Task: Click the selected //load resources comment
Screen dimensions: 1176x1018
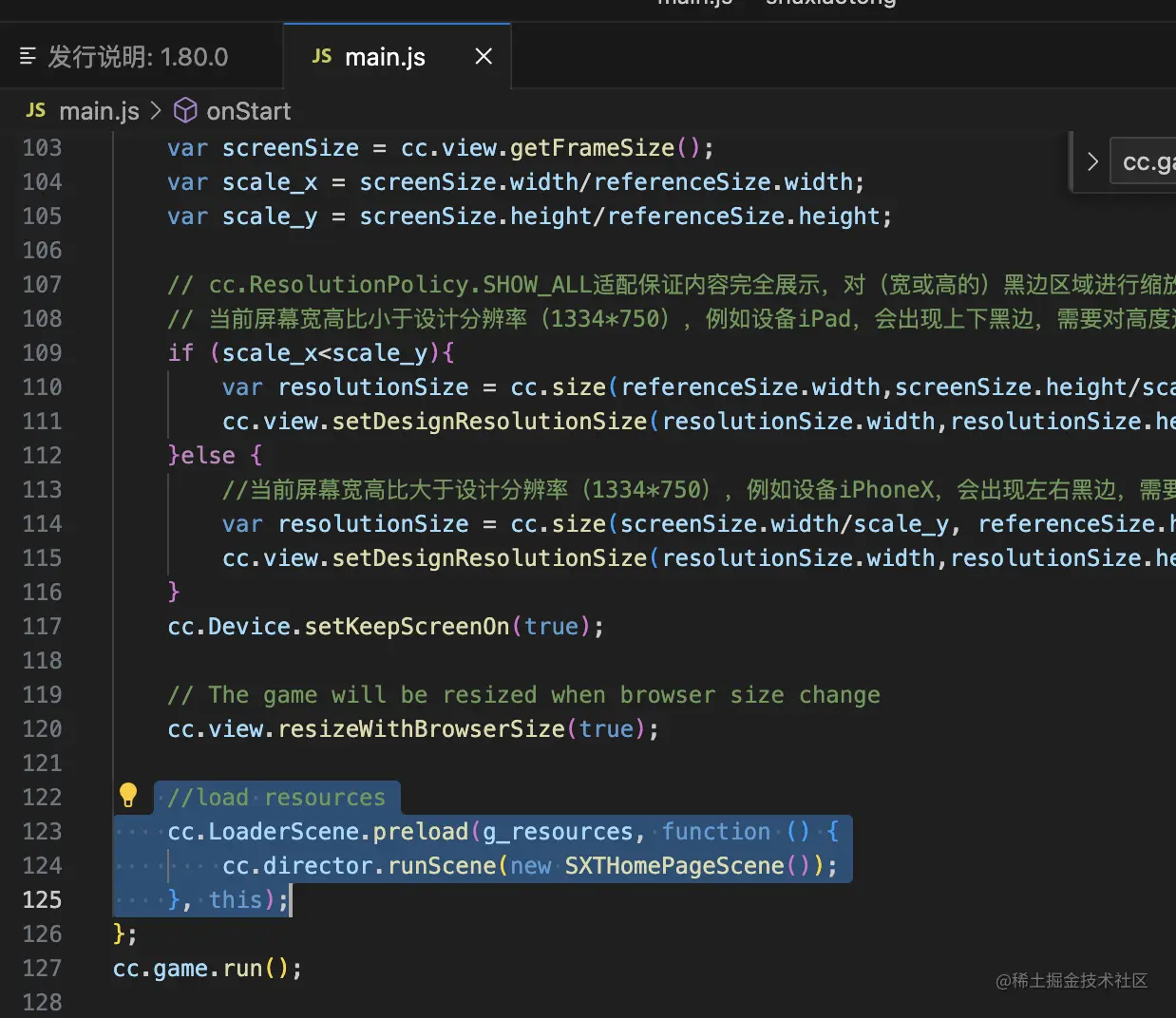Action: click(x=275, y=797)
